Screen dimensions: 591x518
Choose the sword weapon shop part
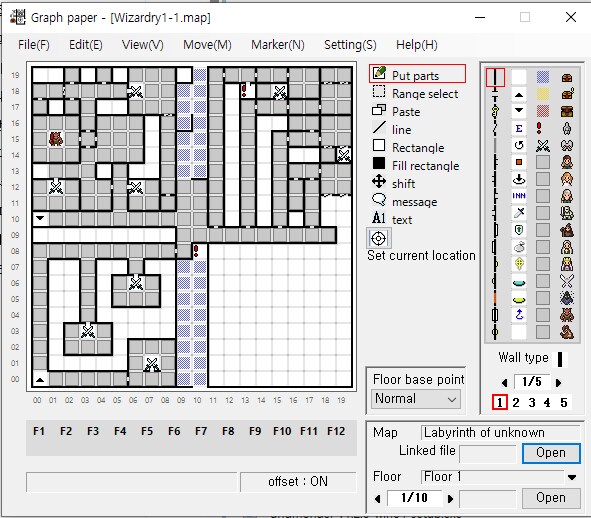tap(519, 213)
